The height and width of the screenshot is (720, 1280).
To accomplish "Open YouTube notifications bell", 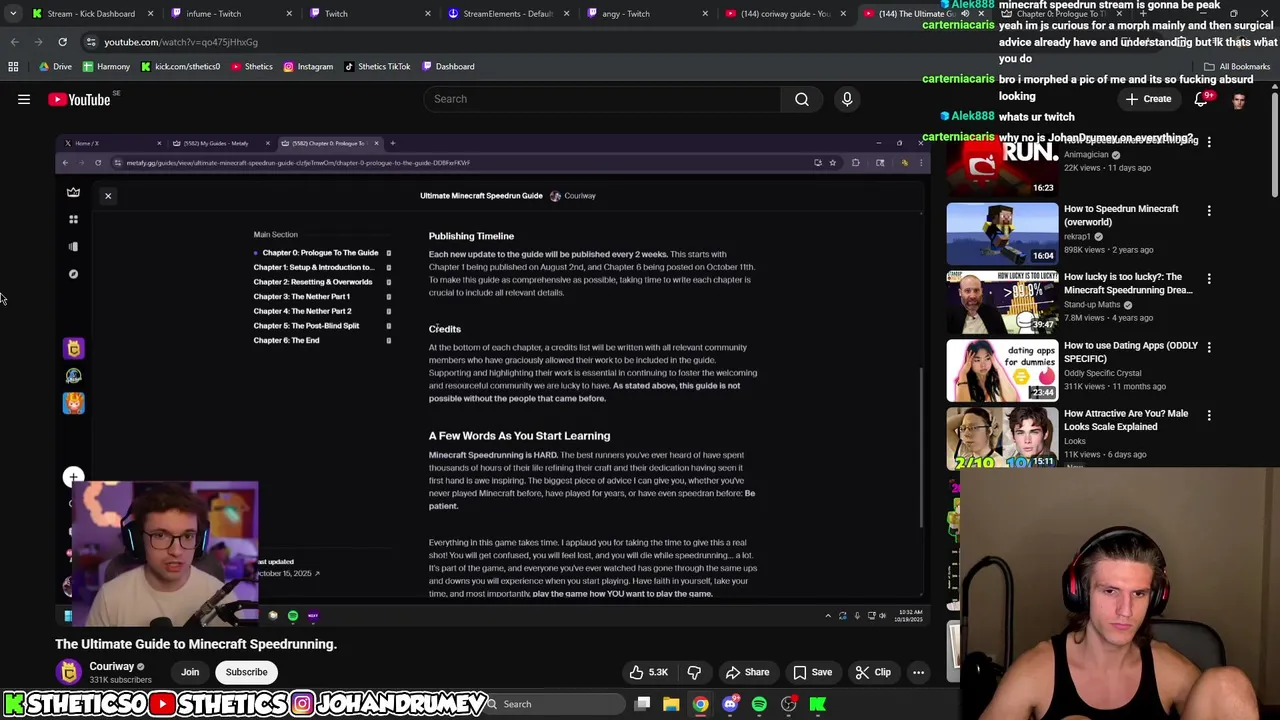I will pos(1201,99).
